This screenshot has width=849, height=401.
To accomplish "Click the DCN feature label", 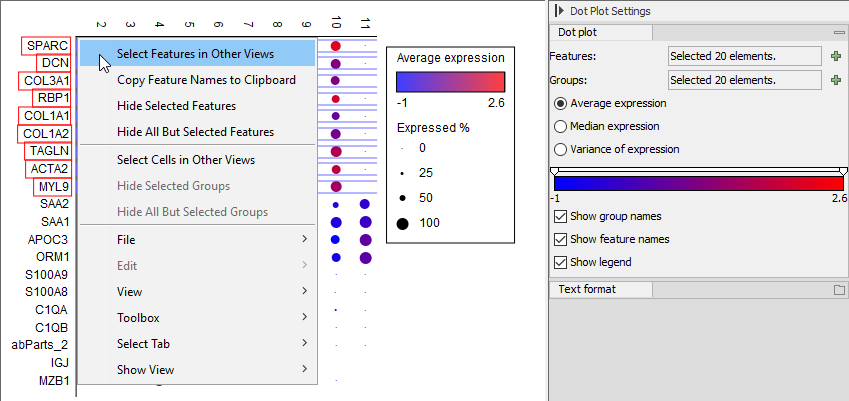I will coord(54,63).
